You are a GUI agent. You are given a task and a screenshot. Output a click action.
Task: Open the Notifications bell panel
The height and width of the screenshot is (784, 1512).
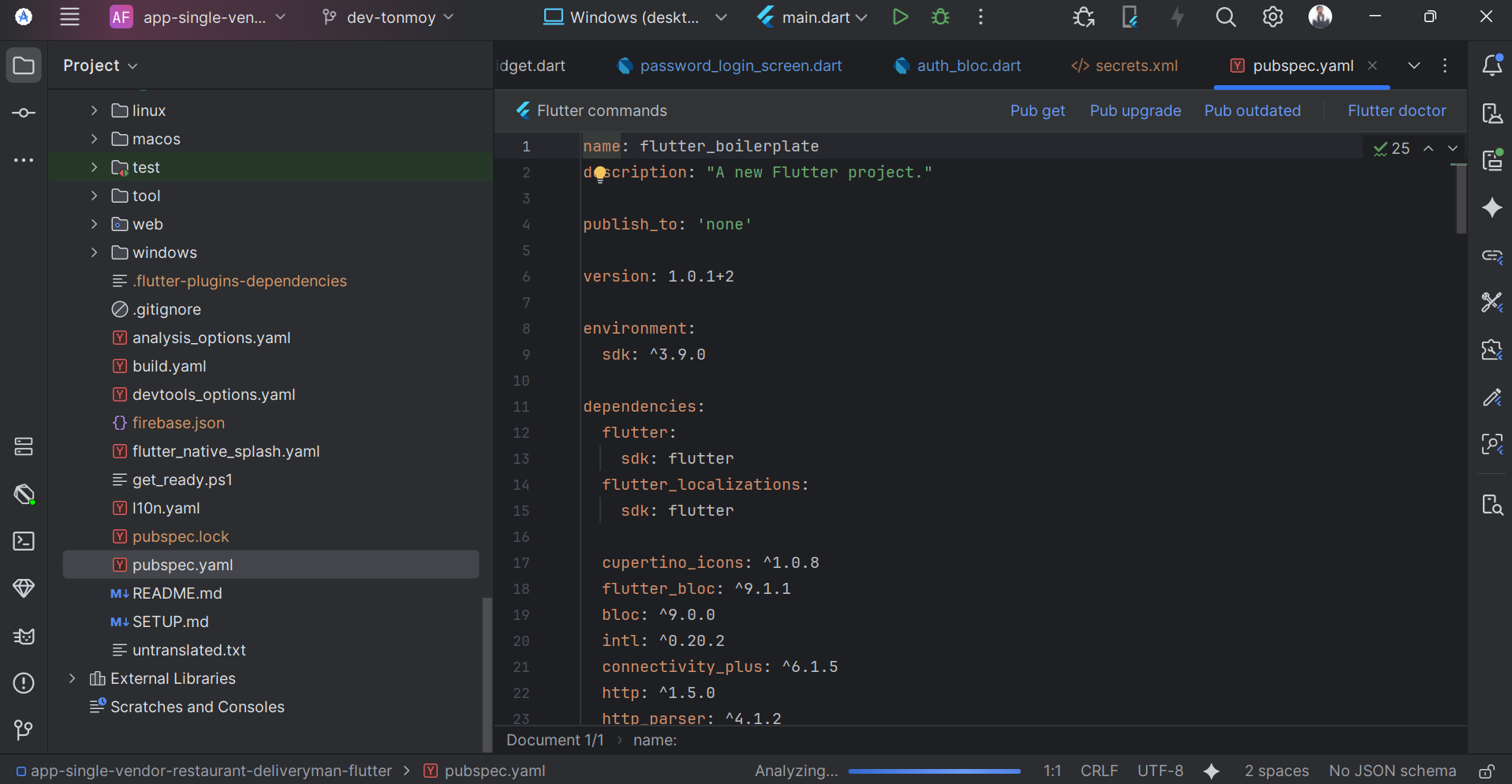[x=1491, y=65]
